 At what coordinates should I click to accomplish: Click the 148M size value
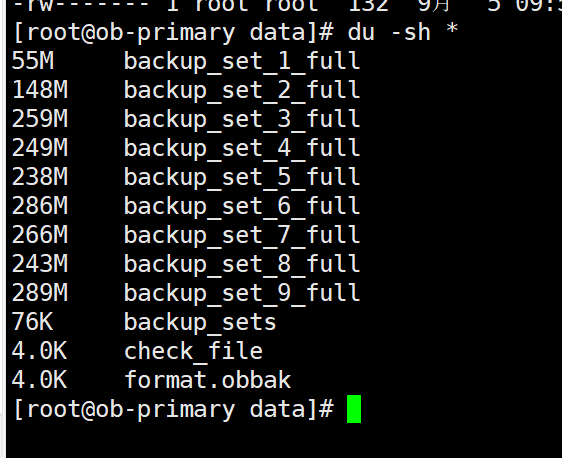click(39, 90)
